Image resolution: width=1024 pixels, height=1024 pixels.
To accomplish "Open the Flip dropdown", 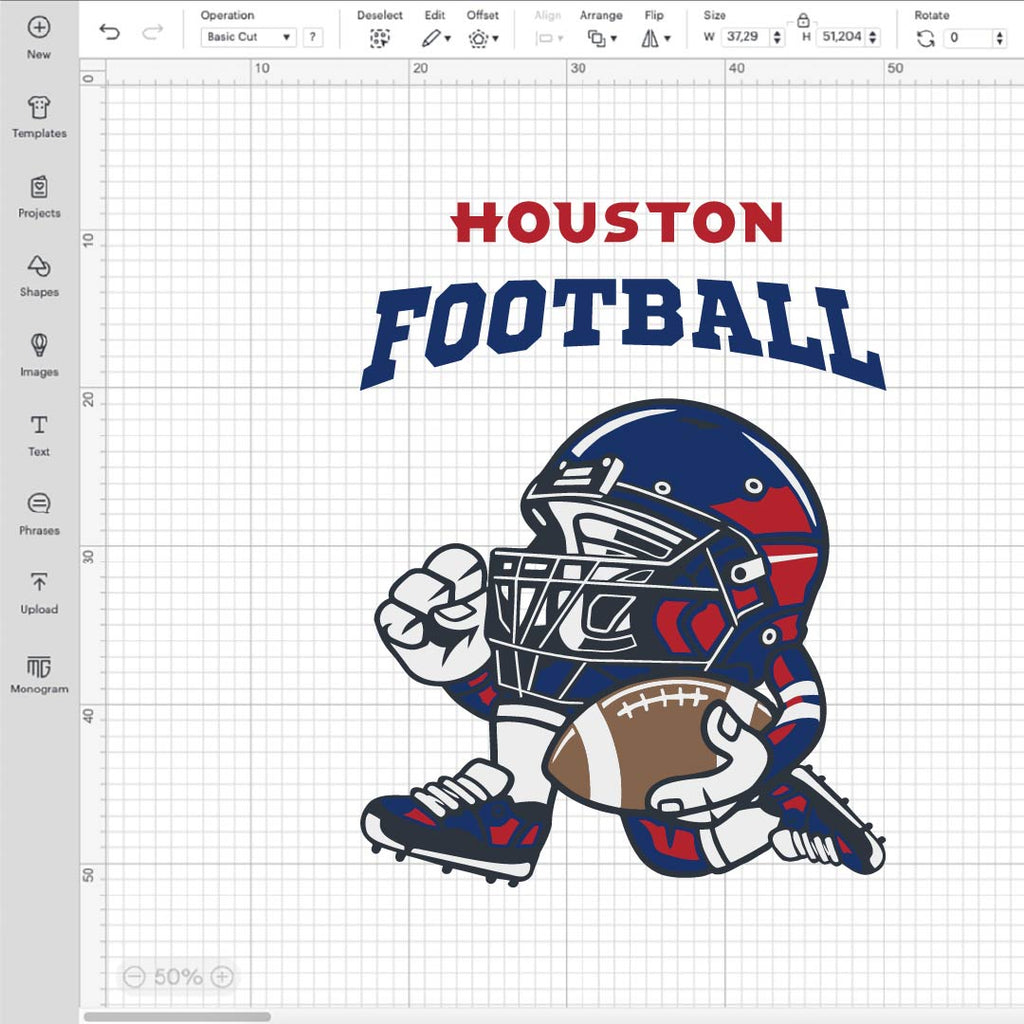I will click(655, 38).
